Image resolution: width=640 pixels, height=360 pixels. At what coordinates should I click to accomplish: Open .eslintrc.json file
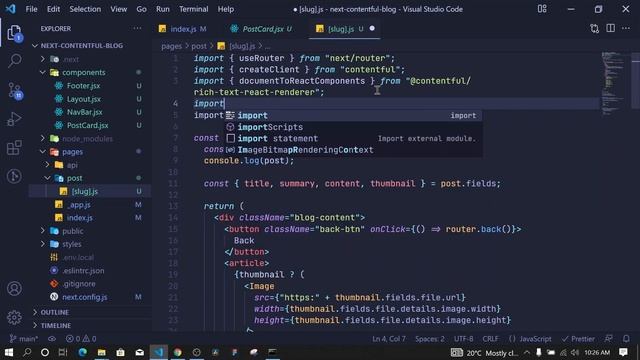point(83,271)
